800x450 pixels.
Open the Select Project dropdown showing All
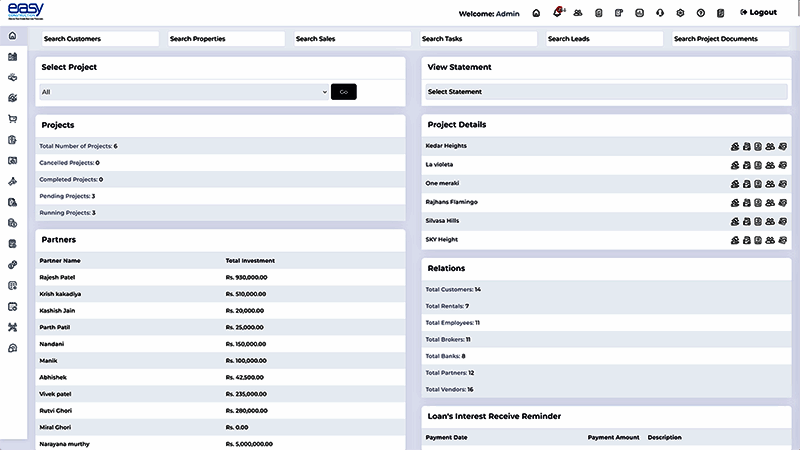point(184,92)
